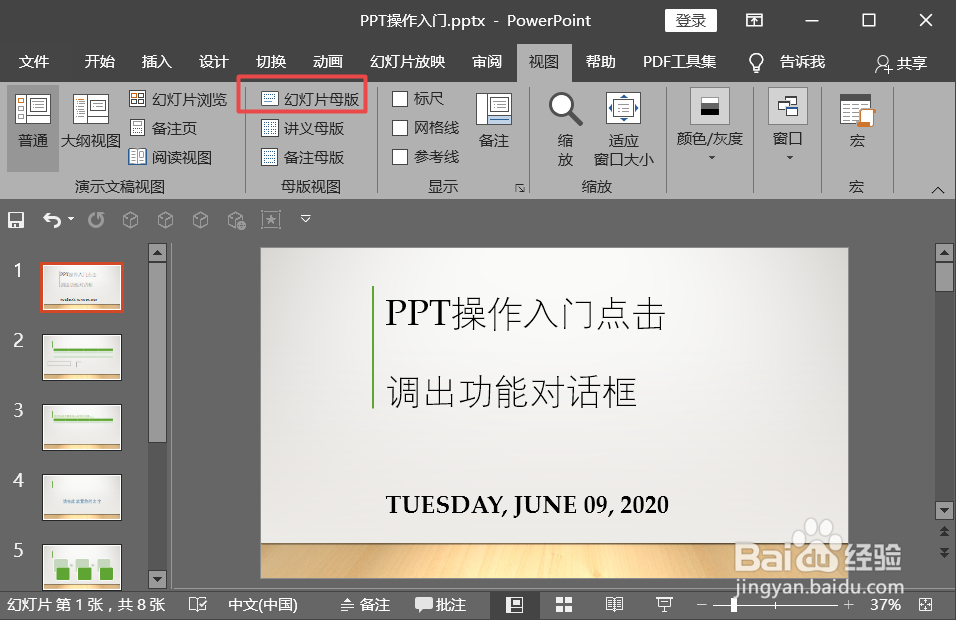This screenshot has width=956, height=620.
Task: Switch to Normal view from status bar
Action: pyautogui.click(x=515, y=604)
